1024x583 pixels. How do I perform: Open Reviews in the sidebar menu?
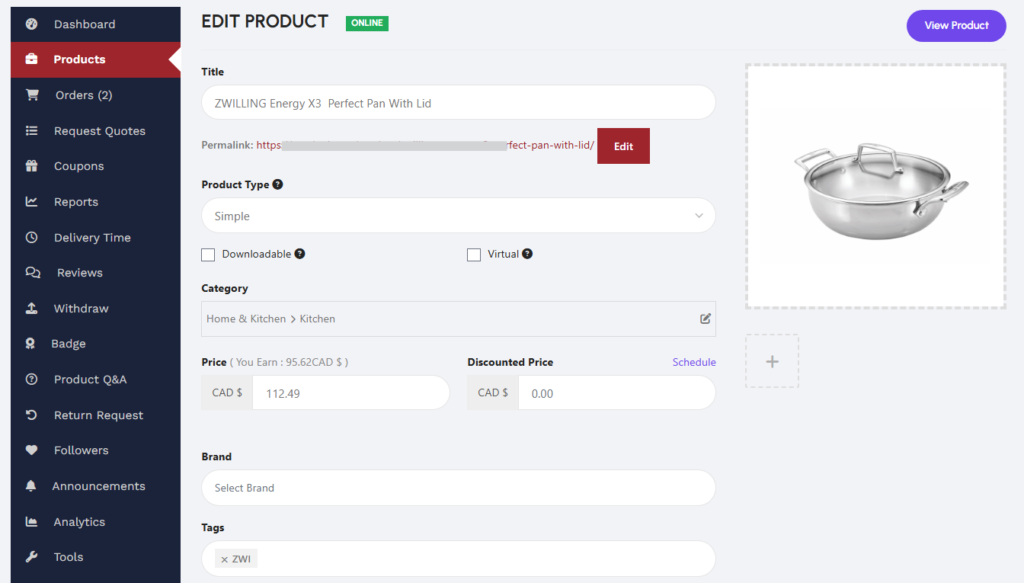pyautogui.click(x=79, y=273)
